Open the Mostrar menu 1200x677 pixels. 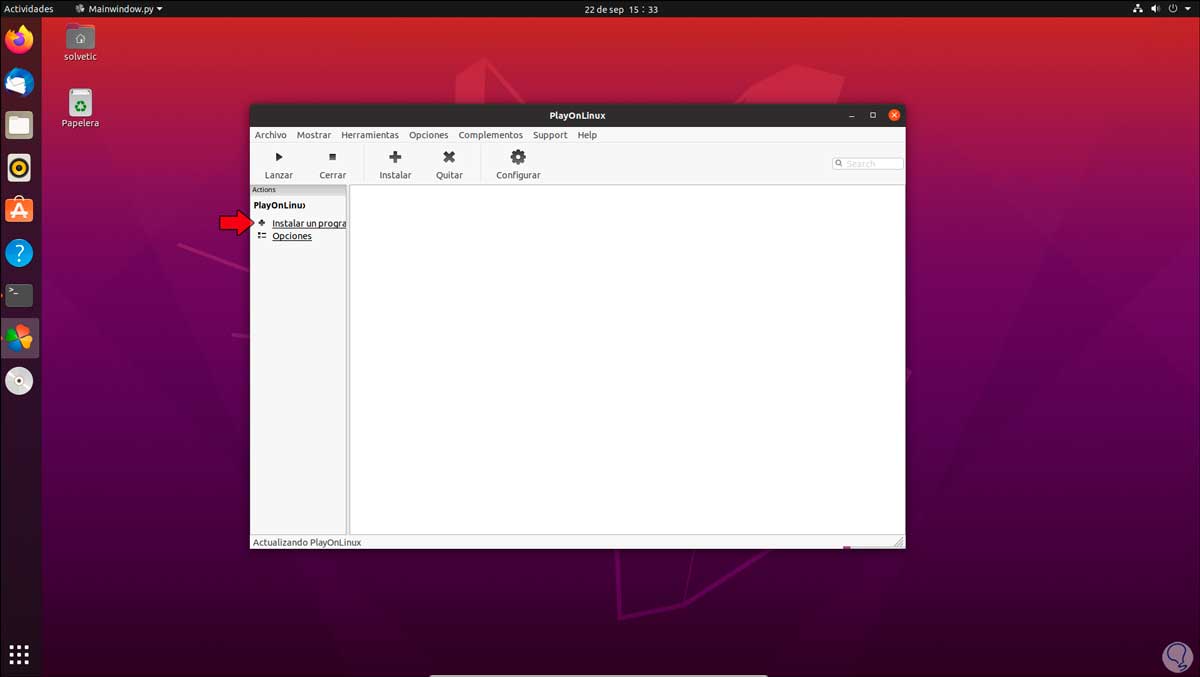pyautogui.click(x=314, y=135)
